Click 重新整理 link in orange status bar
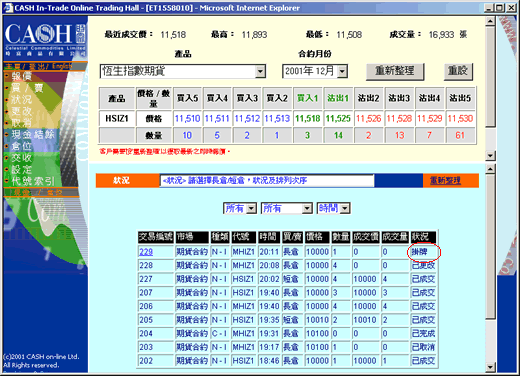 [445, 181]
